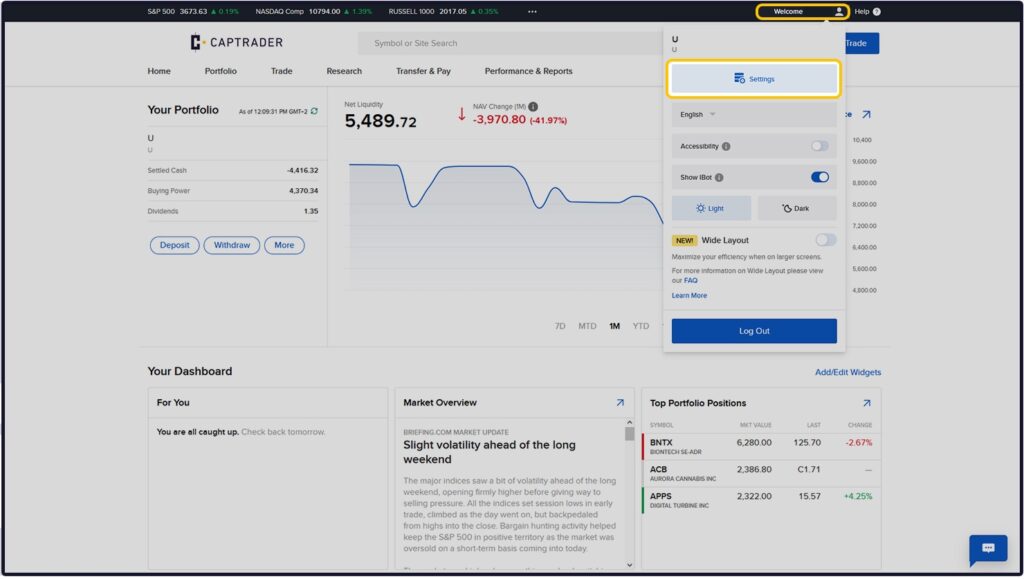
Task: Open the Wide Layout FAQ link
Action: pyautogui.click(x=690, y=281)
